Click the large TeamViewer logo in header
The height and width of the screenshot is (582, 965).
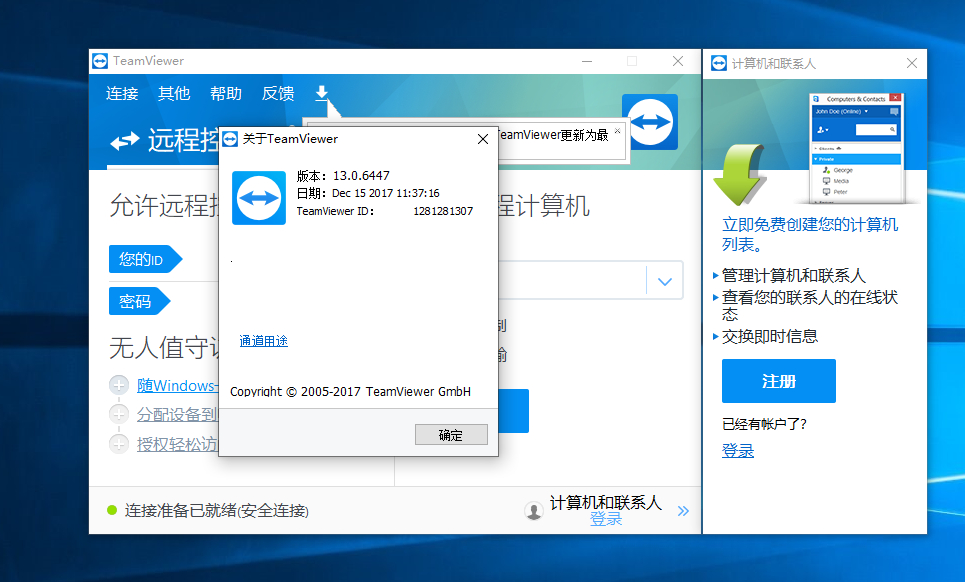(650, 122)
